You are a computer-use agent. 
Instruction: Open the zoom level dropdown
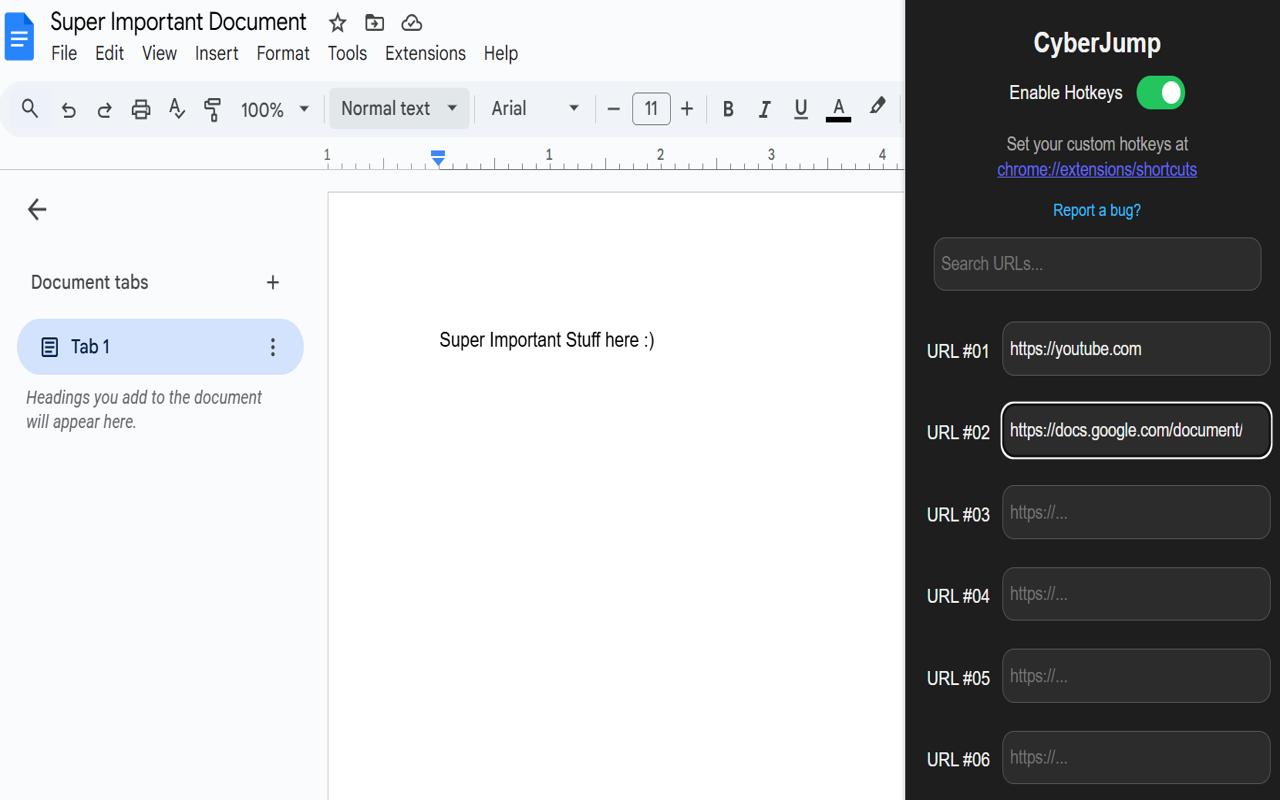tap(275, 109)
